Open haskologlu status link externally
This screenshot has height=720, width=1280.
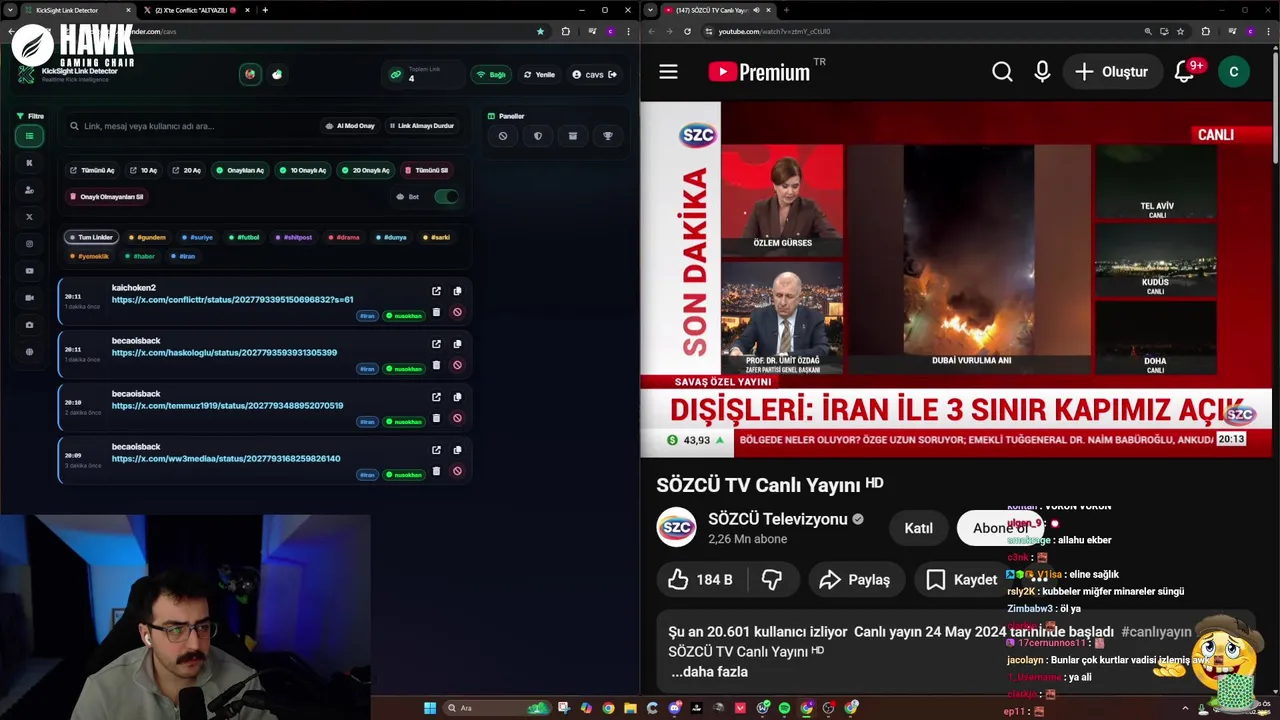point(436,344)
